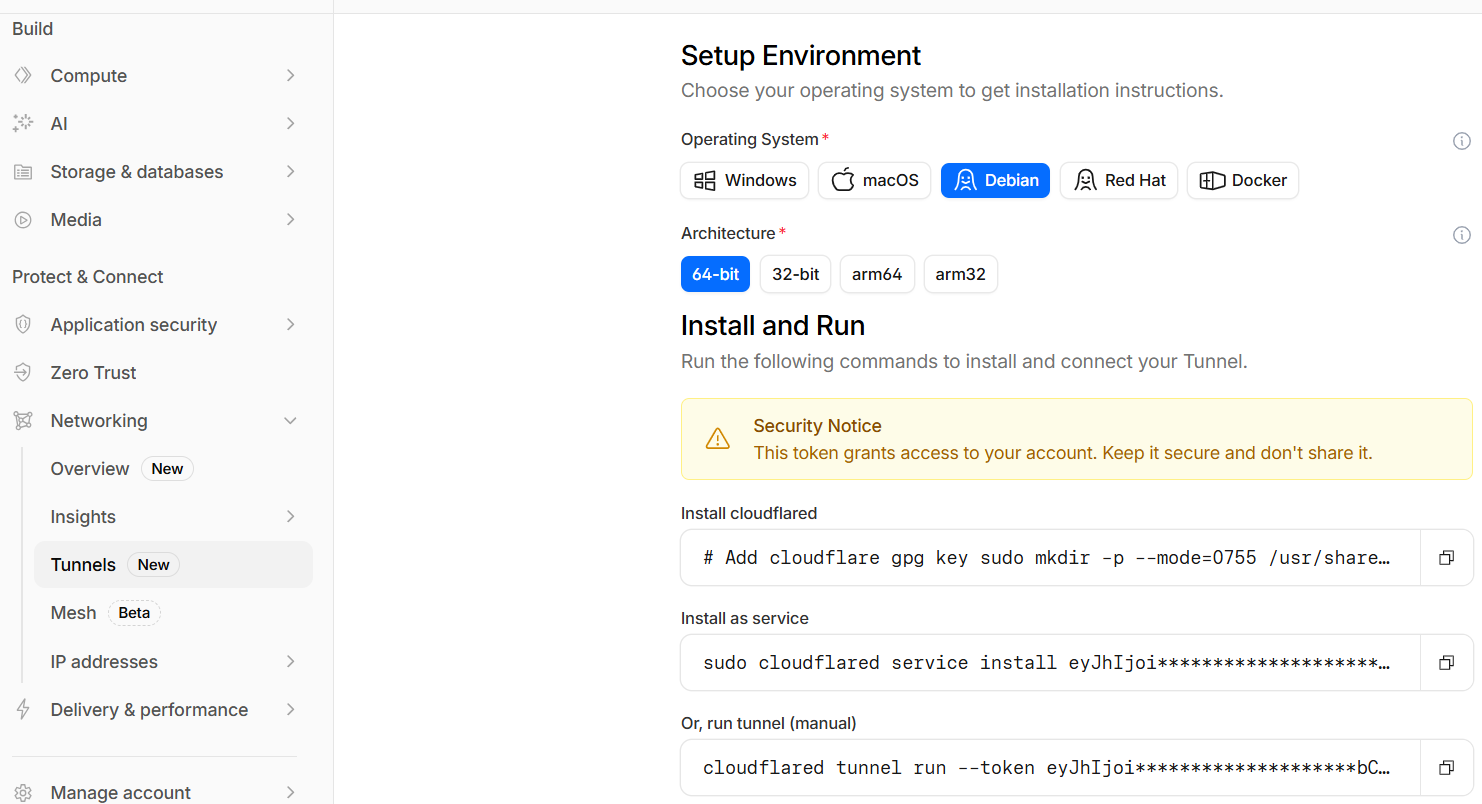Expand Delivery & performance chevron
Image resolution: width=1482 pixels, height=804 pixels.
pyautogui.click(x=290, y=710)
